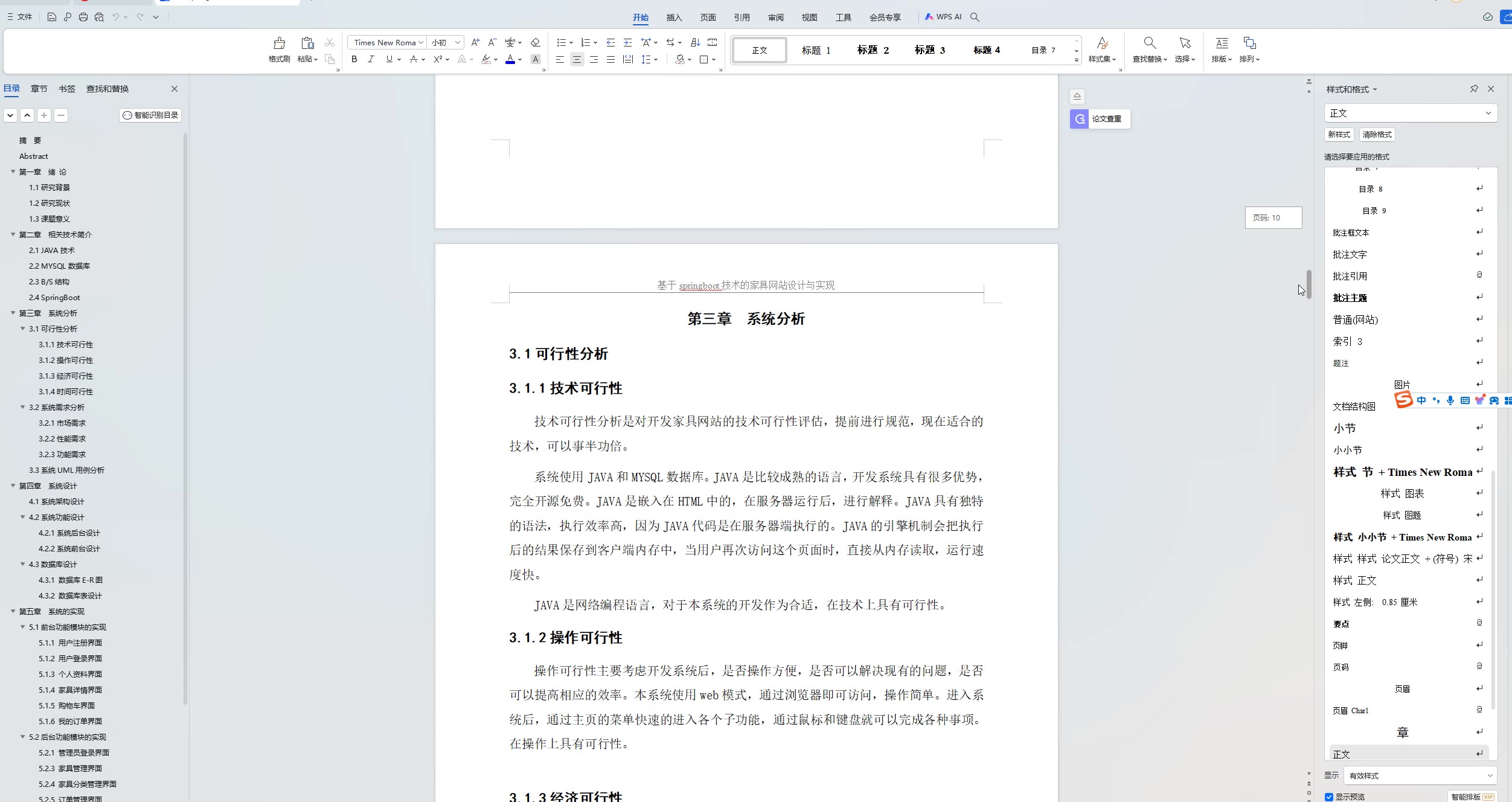Click the print icon in quick toolbar

click(83, 17)
